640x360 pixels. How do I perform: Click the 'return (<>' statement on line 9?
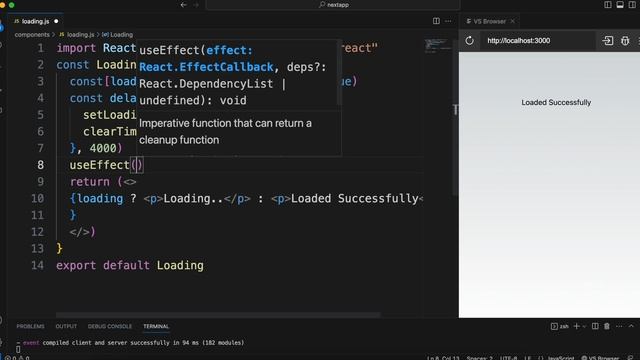[103, 182]
